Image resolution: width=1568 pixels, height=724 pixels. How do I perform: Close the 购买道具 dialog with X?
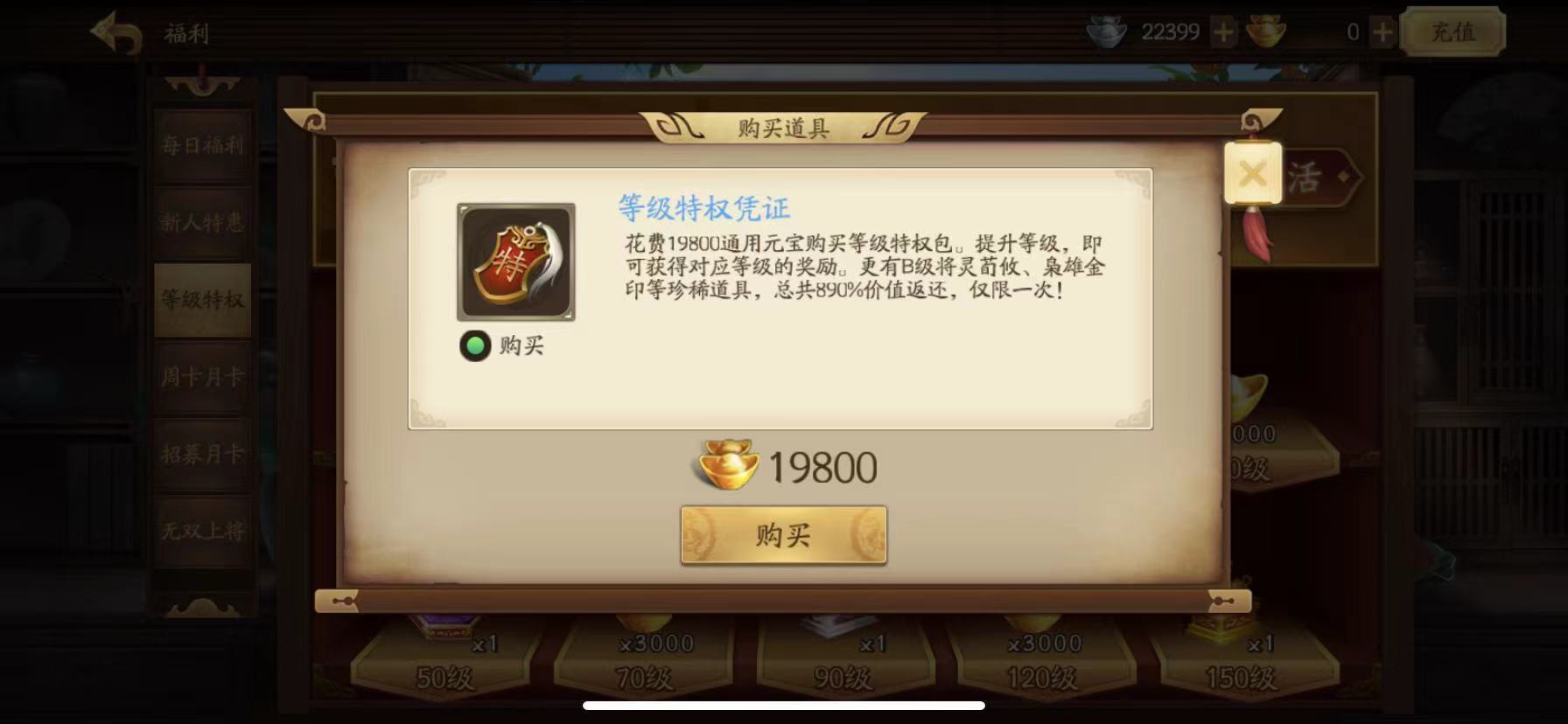pos(1252,173)
